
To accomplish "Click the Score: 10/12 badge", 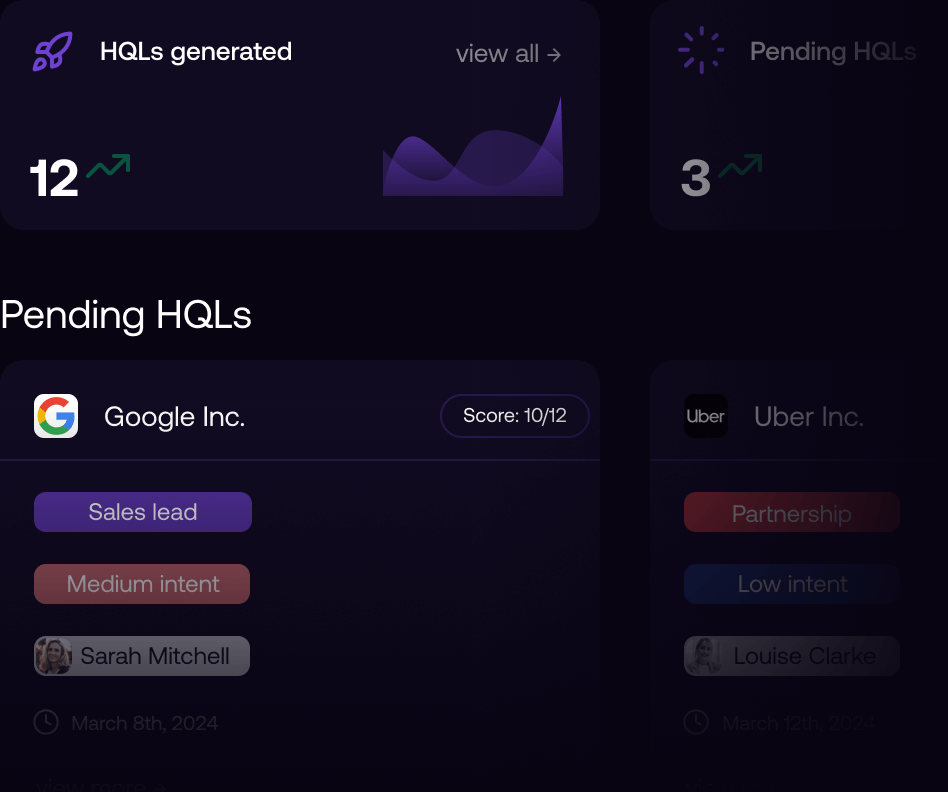I will click(515, 416).
